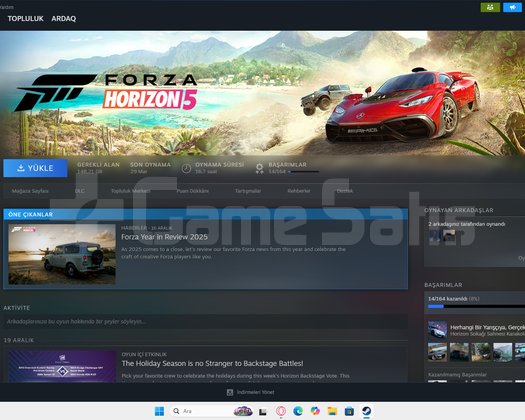
Task: Click the download arrow icon in the YÜKLE button
Action: coord(21,168)
